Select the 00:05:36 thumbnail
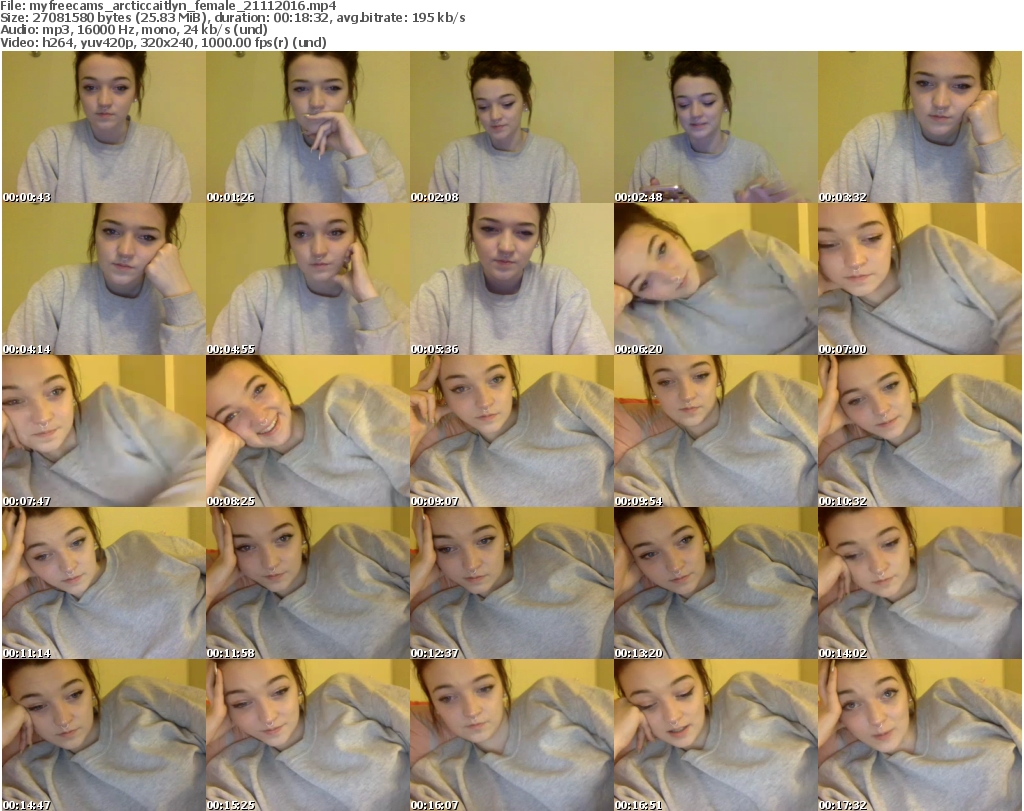 click(511, 279)
